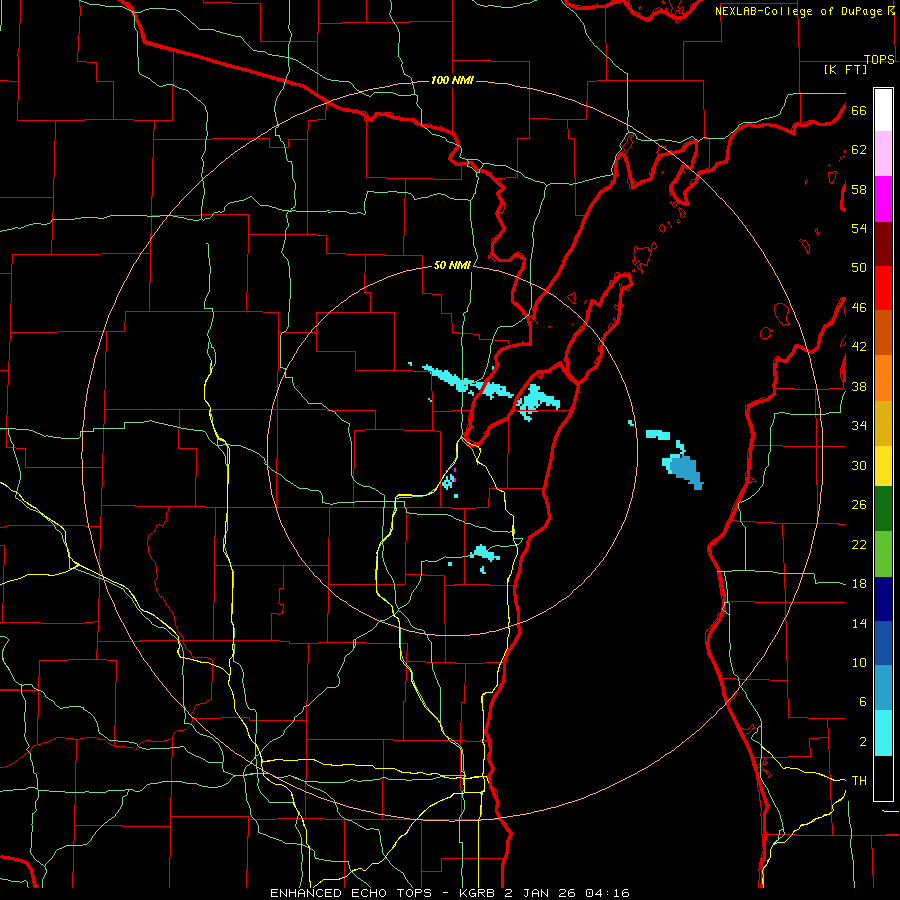Screen dimensions: 900x900
Task: Click the '46' legend value
Action: point(859,308)
